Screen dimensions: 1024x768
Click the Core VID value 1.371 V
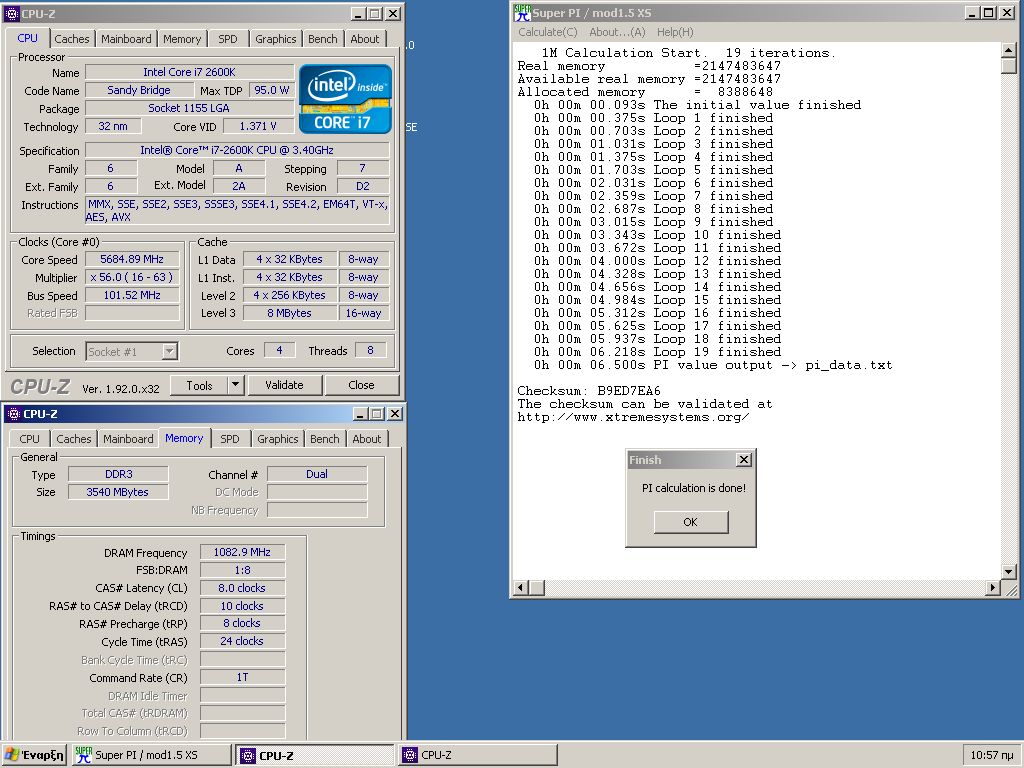[x=258, y=126]
